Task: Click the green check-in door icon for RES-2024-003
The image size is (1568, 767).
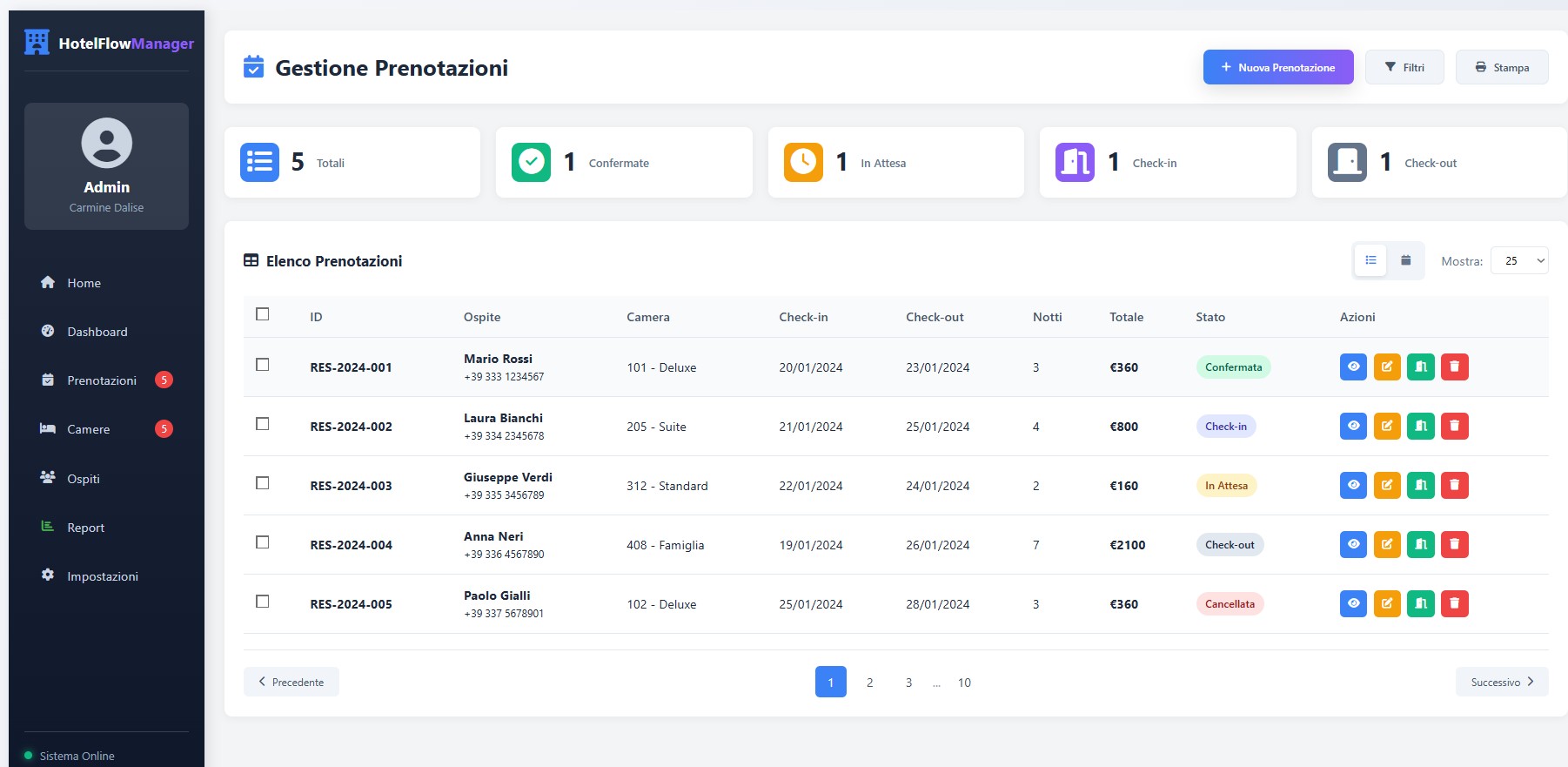Action: (x=1420, y=486)
